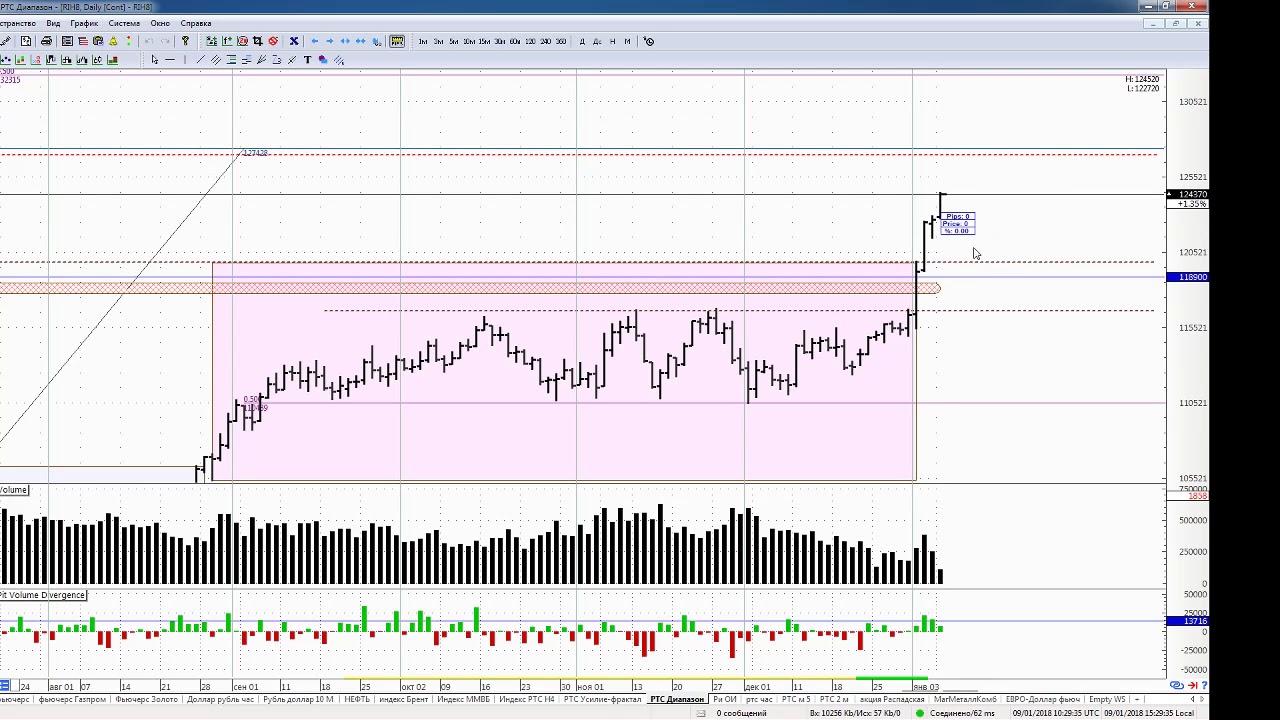Click the messages envelope icon in status bar
This screenshot has height=720, width=1280.
pos(701,713)
